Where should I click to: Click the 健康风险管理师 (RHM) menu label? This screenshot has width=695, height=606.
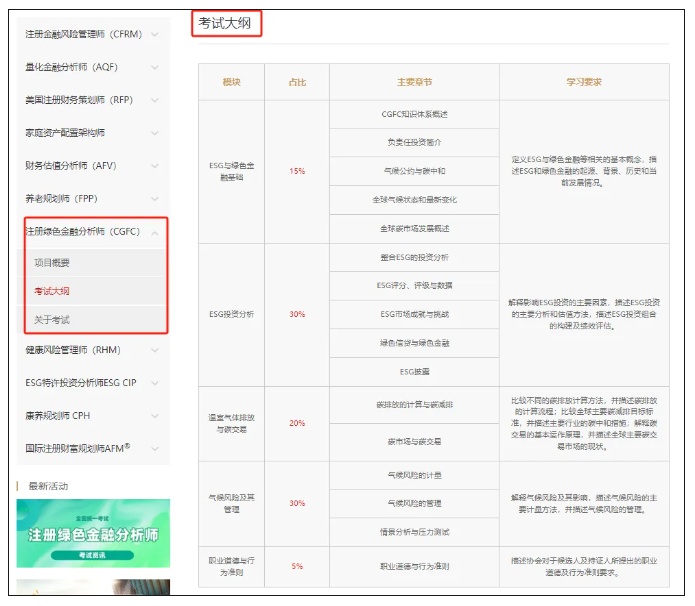click(x=72, y=350)
